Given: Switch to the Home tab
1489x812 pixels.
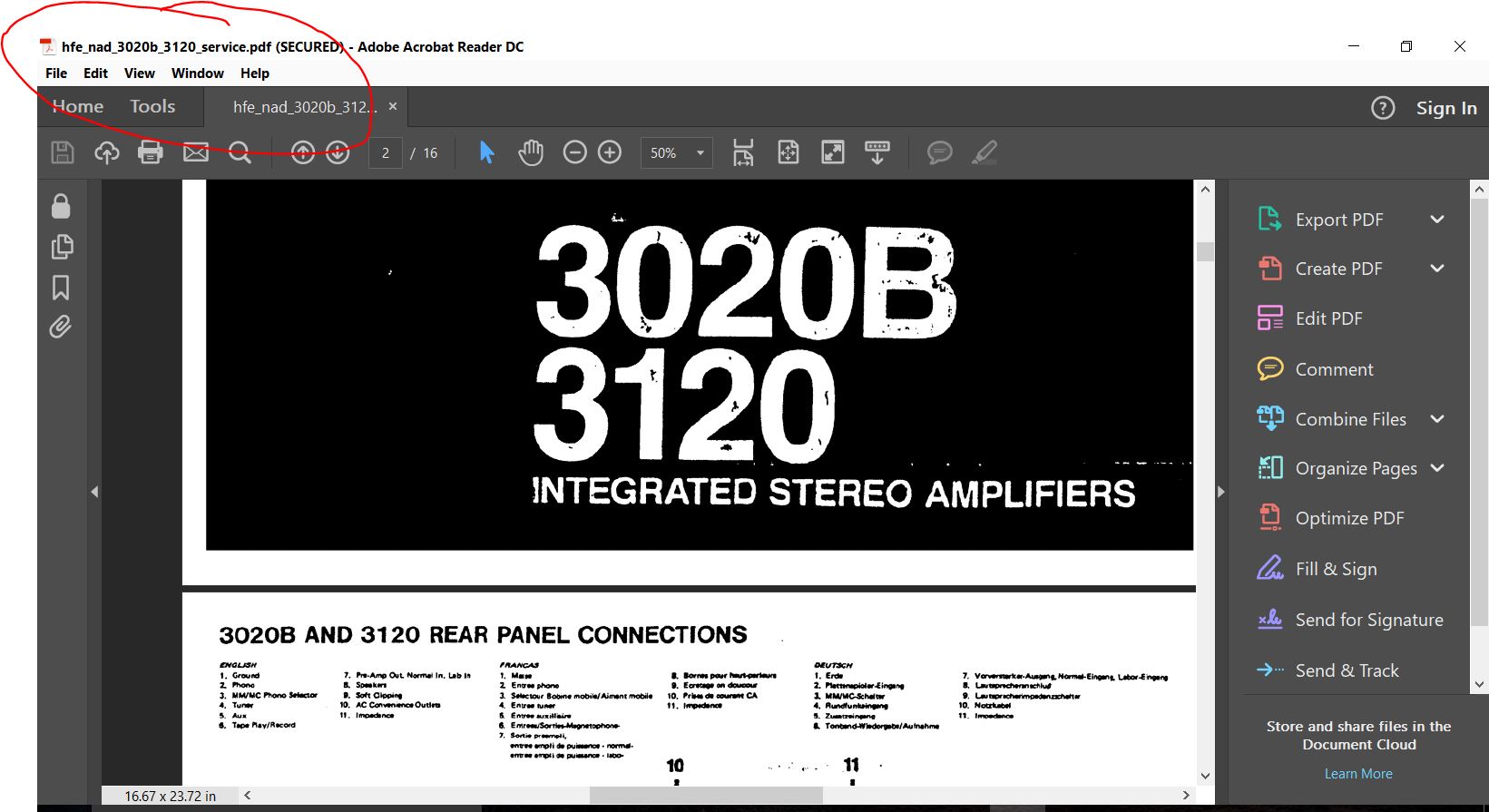Looking at the screenshot, I should 78,106.
